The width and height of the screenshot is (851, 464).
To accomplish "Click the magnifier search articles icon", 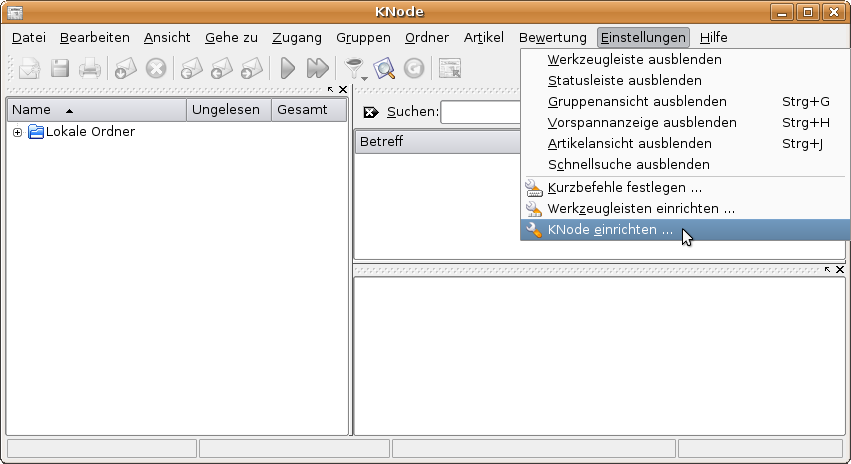I will [384, 69].
